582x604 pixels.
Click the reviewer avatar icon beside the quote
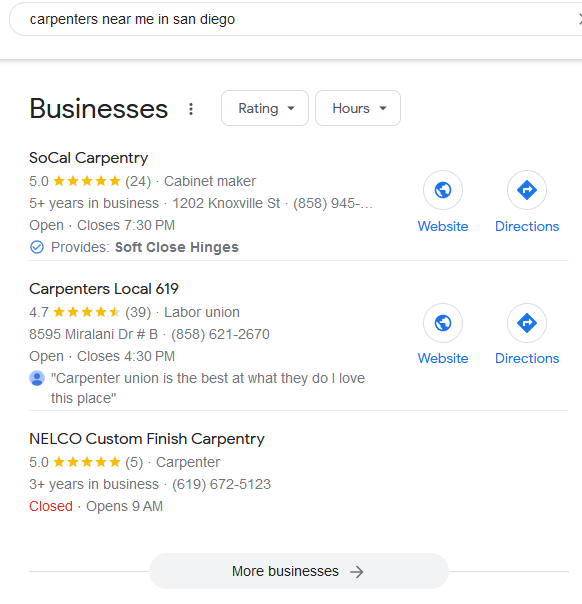37,378
